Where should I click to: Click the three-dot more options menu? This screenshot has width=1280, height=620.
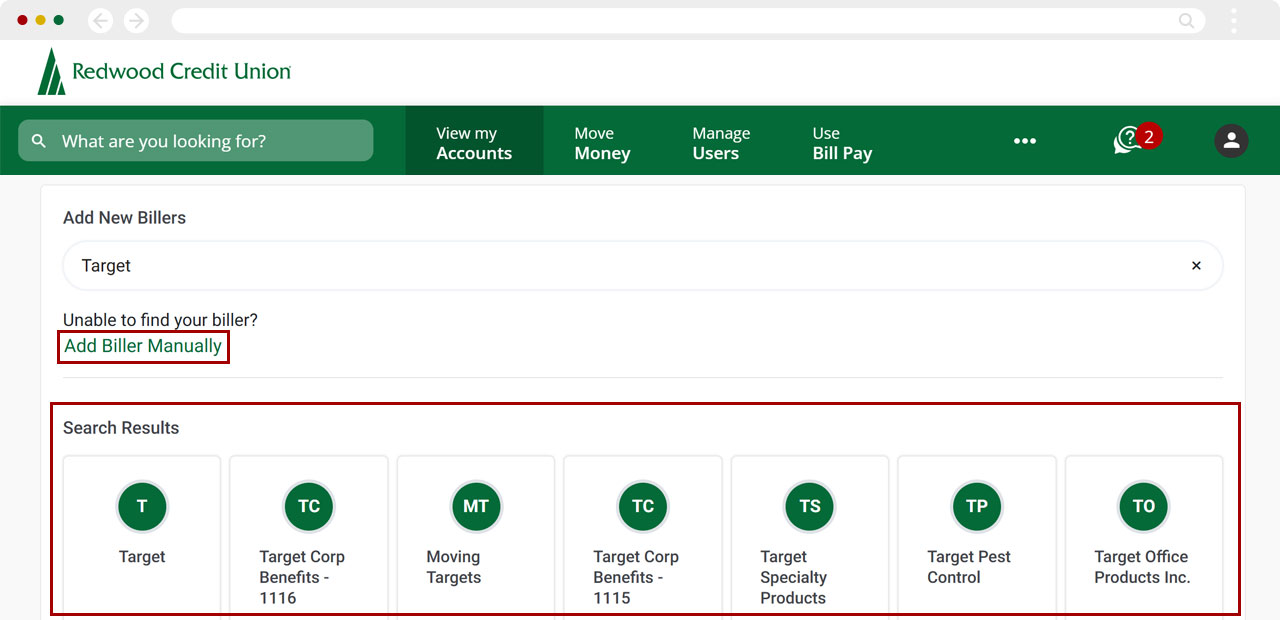pos(1024,141)
